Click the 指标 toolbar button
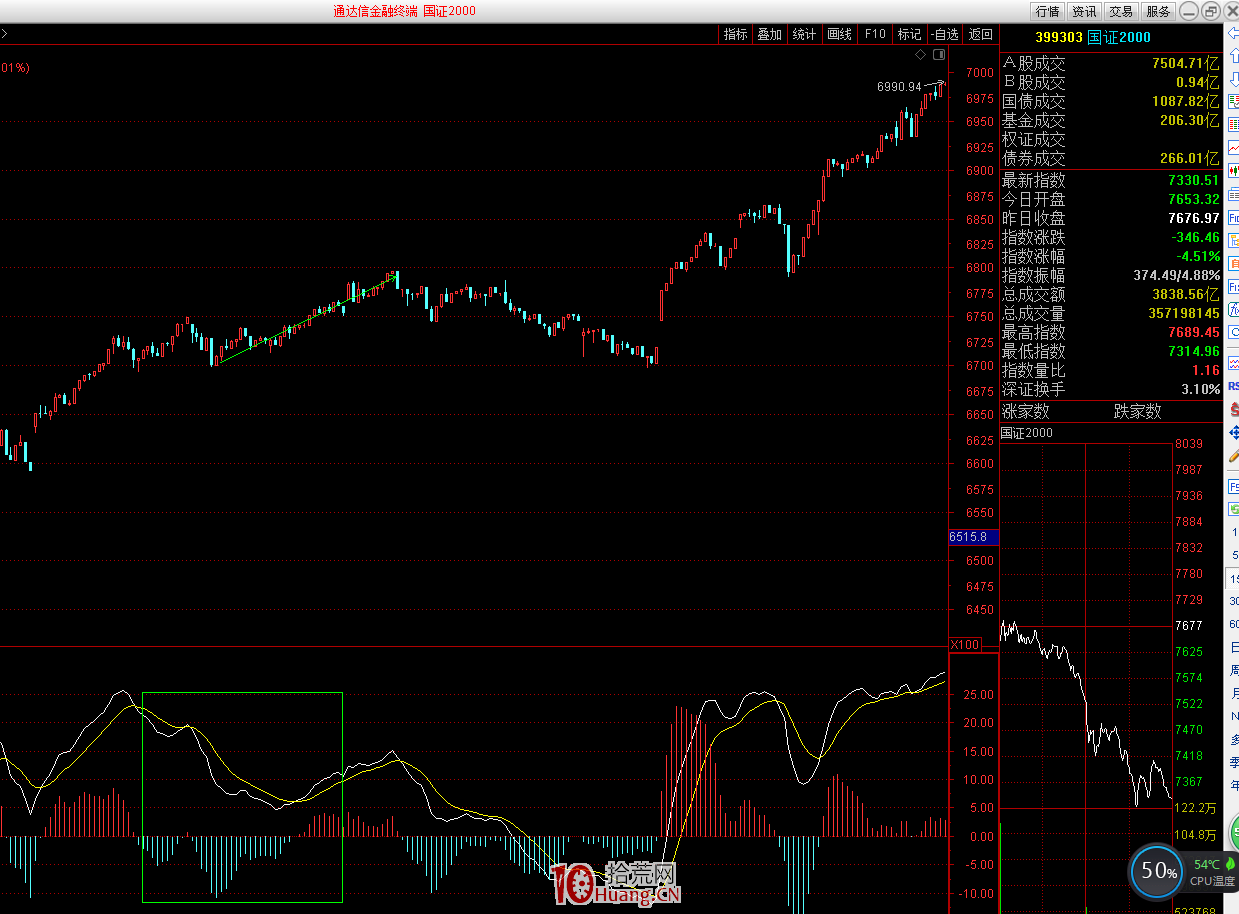 coord(735,34)
